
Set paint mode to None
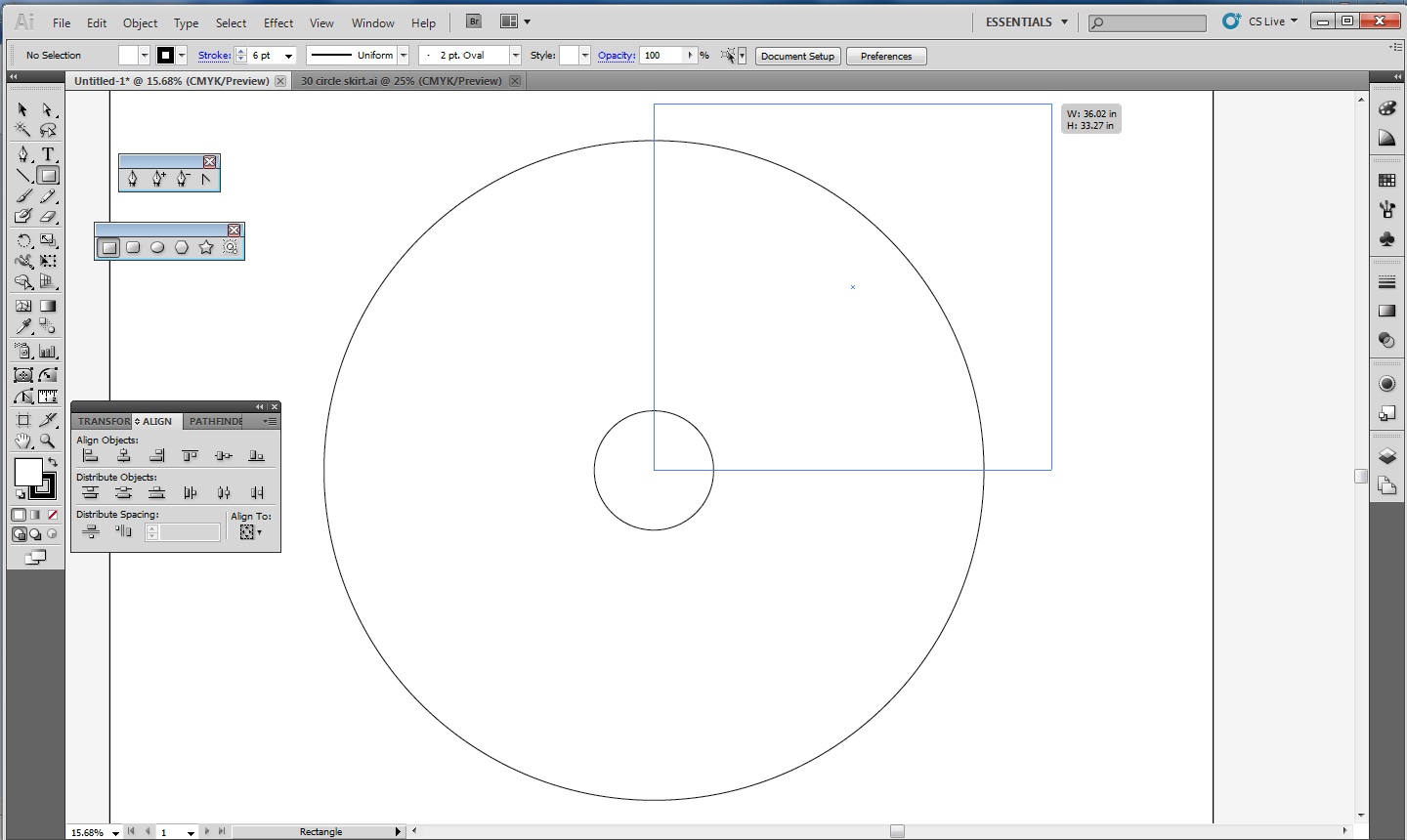(53, 515)
